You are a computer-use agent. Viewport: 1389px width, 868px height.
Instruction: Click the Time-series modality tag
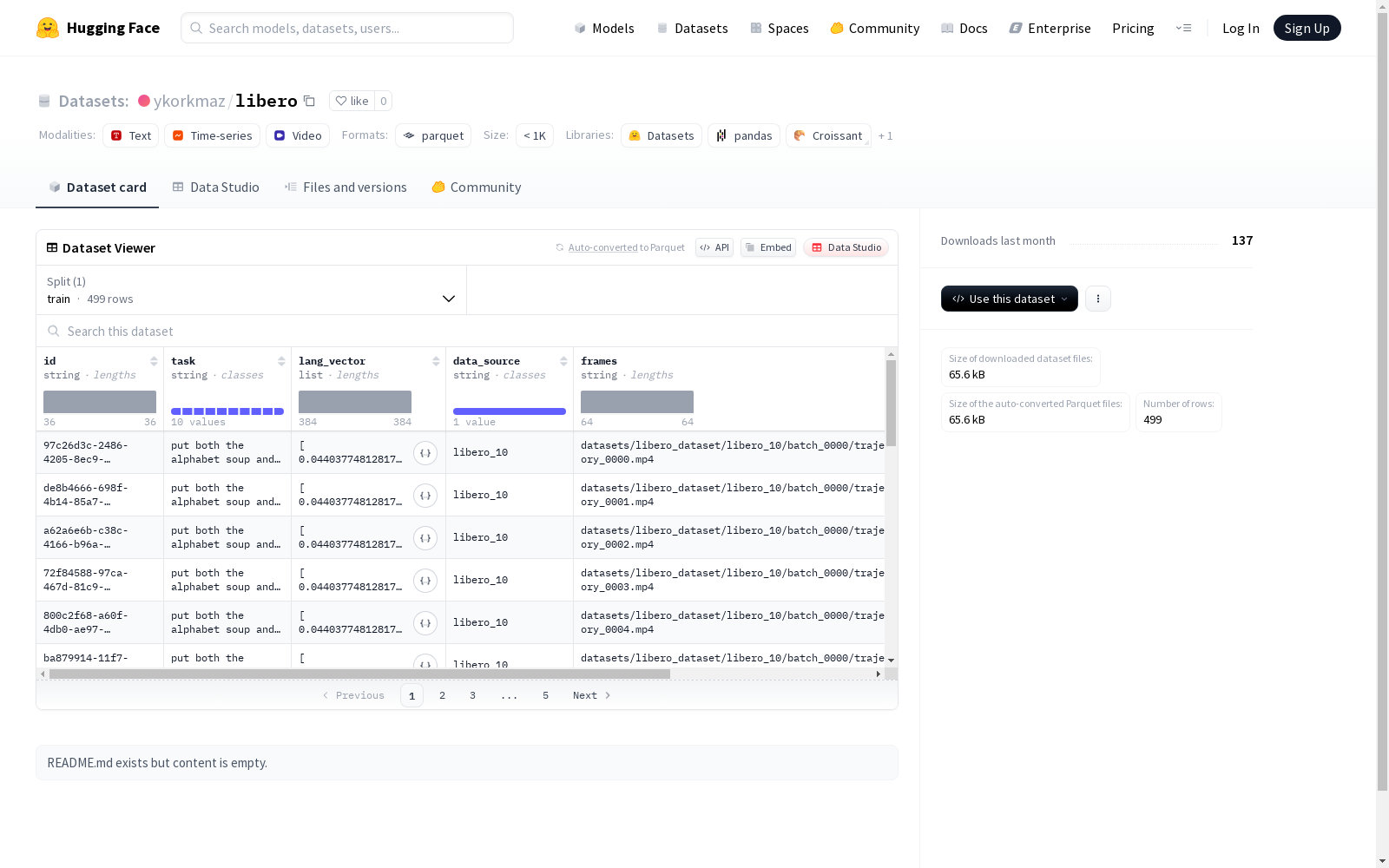[213, 135]
